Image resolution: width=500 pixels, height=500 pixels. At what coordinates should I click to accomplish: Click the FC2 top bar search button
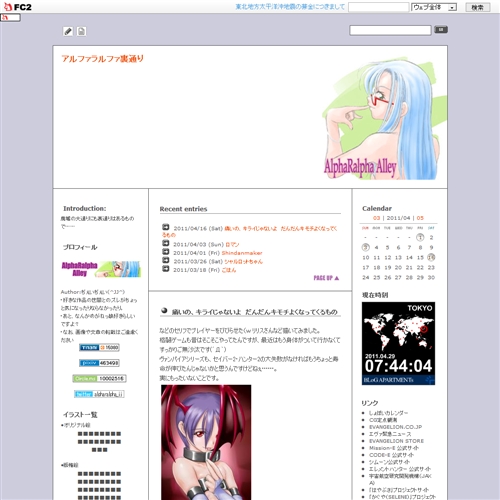point(477,7)
